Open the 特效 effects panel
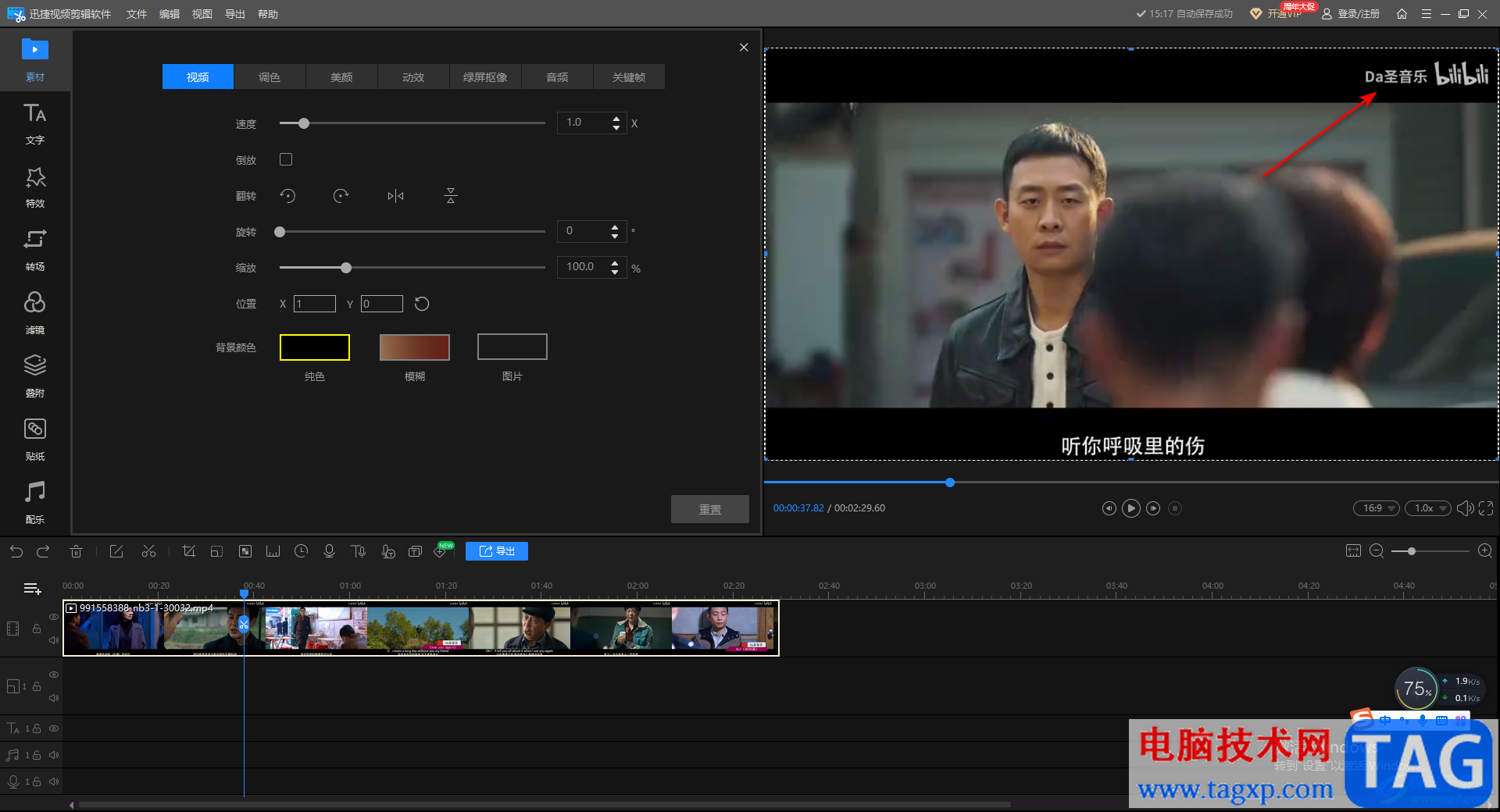Viewport: 1500px width, 812px height. [x=34, y=187]
